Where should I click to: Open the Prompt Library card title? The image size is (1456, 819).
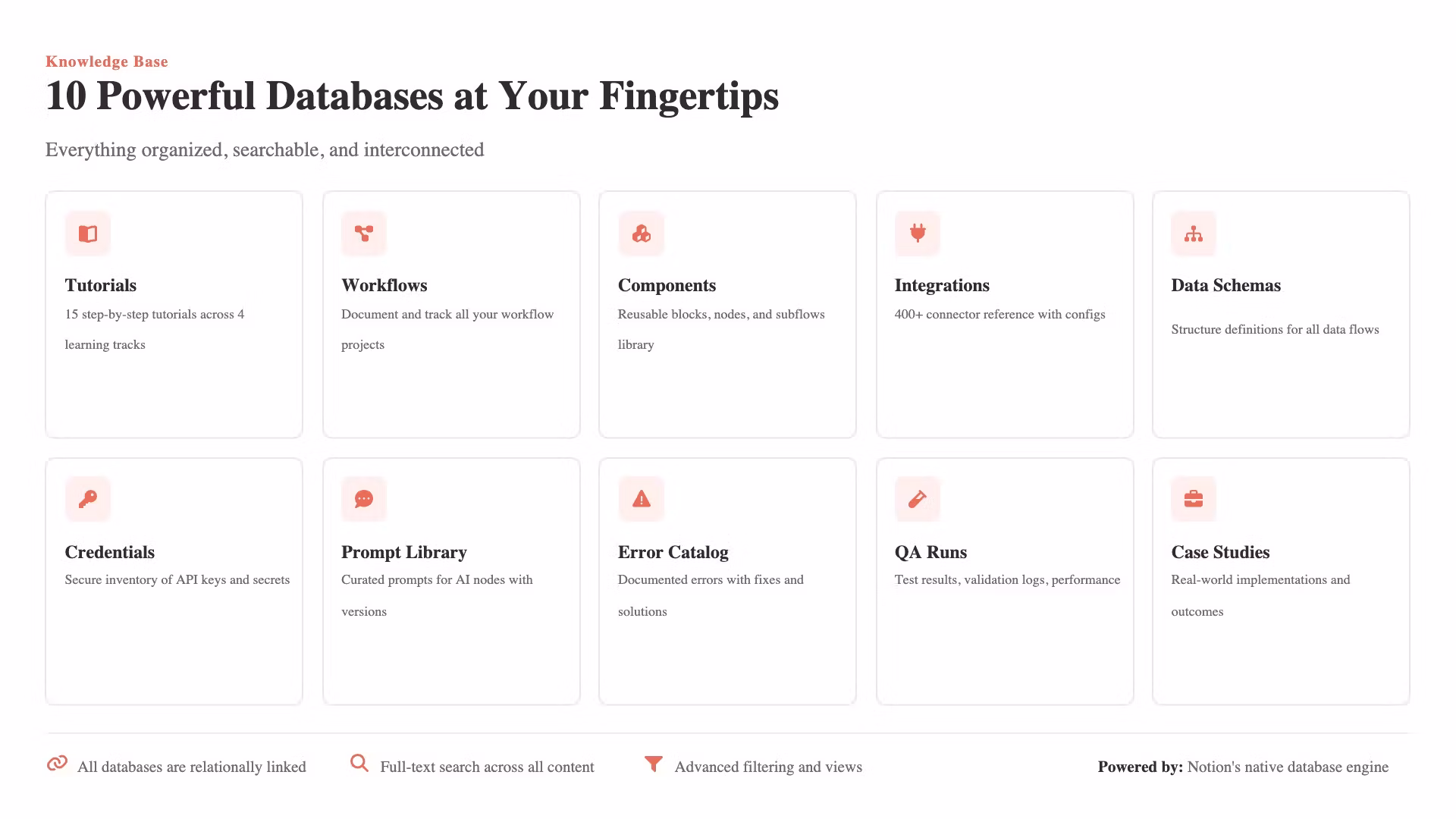click(x=404, y=552)
